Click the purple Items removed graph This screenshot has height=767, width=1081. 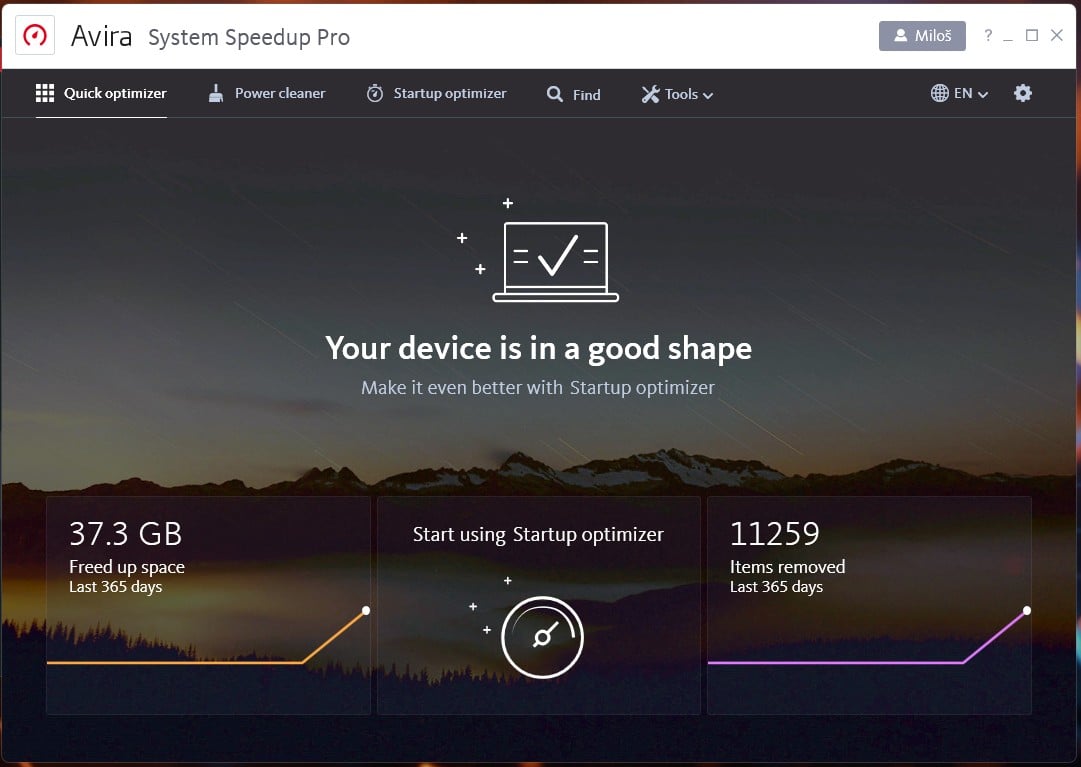pos(869,637)
